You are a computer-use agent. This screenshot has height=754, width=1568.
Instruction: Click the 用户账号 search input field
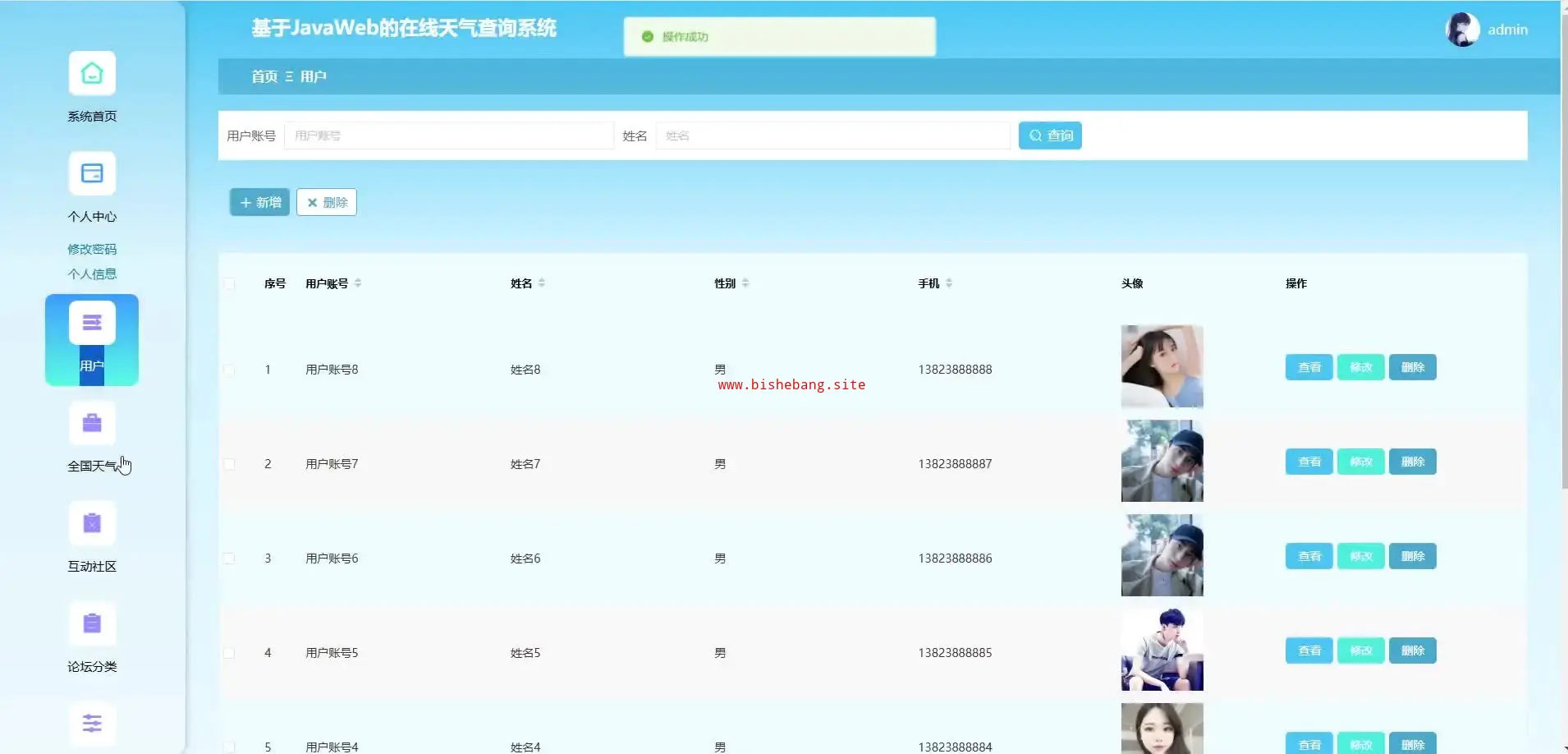[x=448, y=136]
